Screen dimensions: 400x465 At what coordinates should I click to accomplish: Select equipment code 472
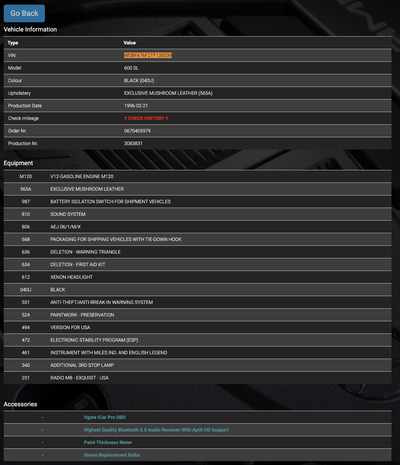tap(26, 340)
